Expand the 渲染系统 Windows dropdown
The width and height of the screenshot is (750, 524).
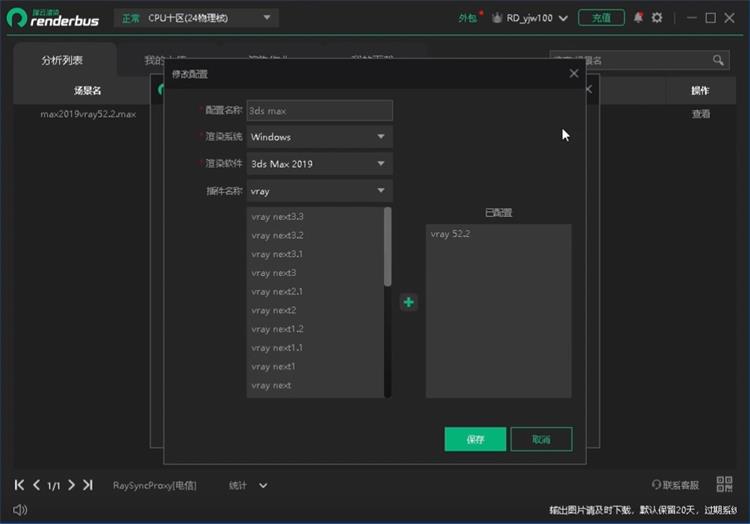[x=319, y=137]
